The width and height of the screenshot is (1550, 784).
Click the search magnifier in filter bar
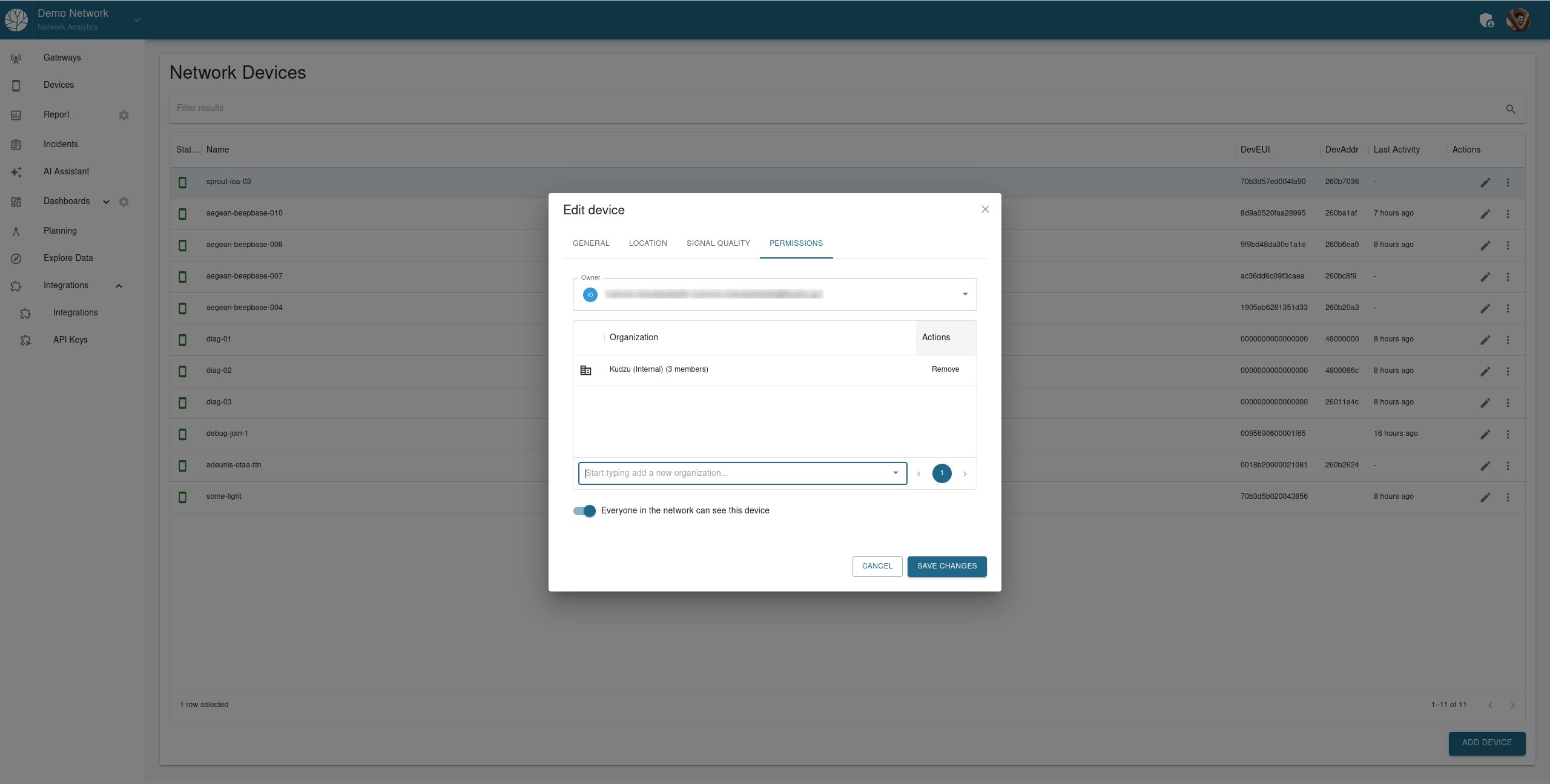1510,109
